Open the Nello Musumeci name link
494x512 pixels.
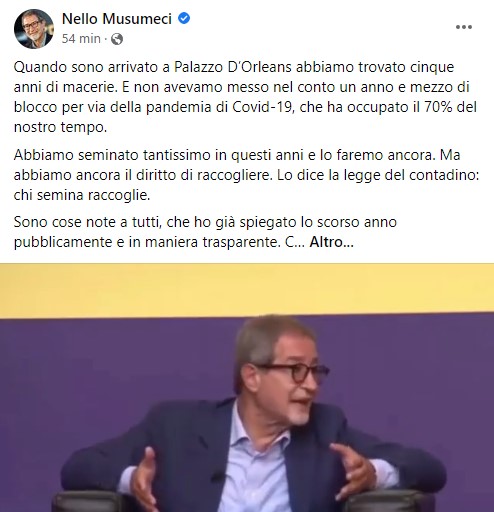click(117, 19)
